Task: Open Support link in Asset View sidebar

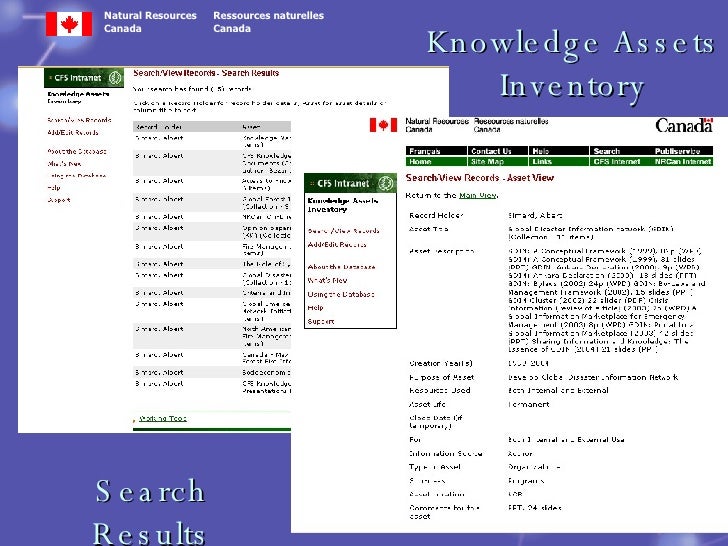Action: coord(320,321)
